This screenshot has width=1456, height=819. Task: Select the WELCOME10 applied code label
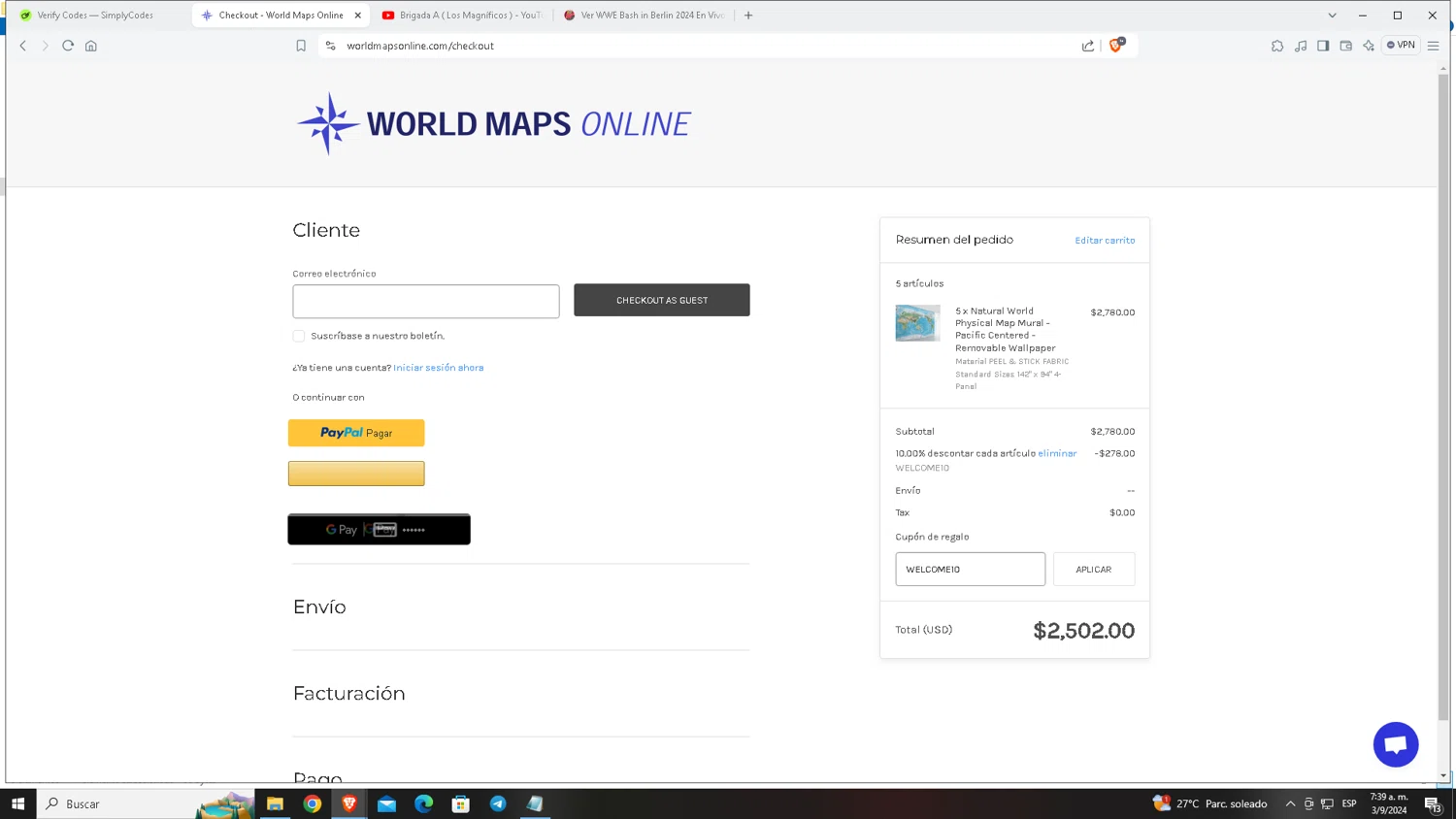[x=922, y=468]
